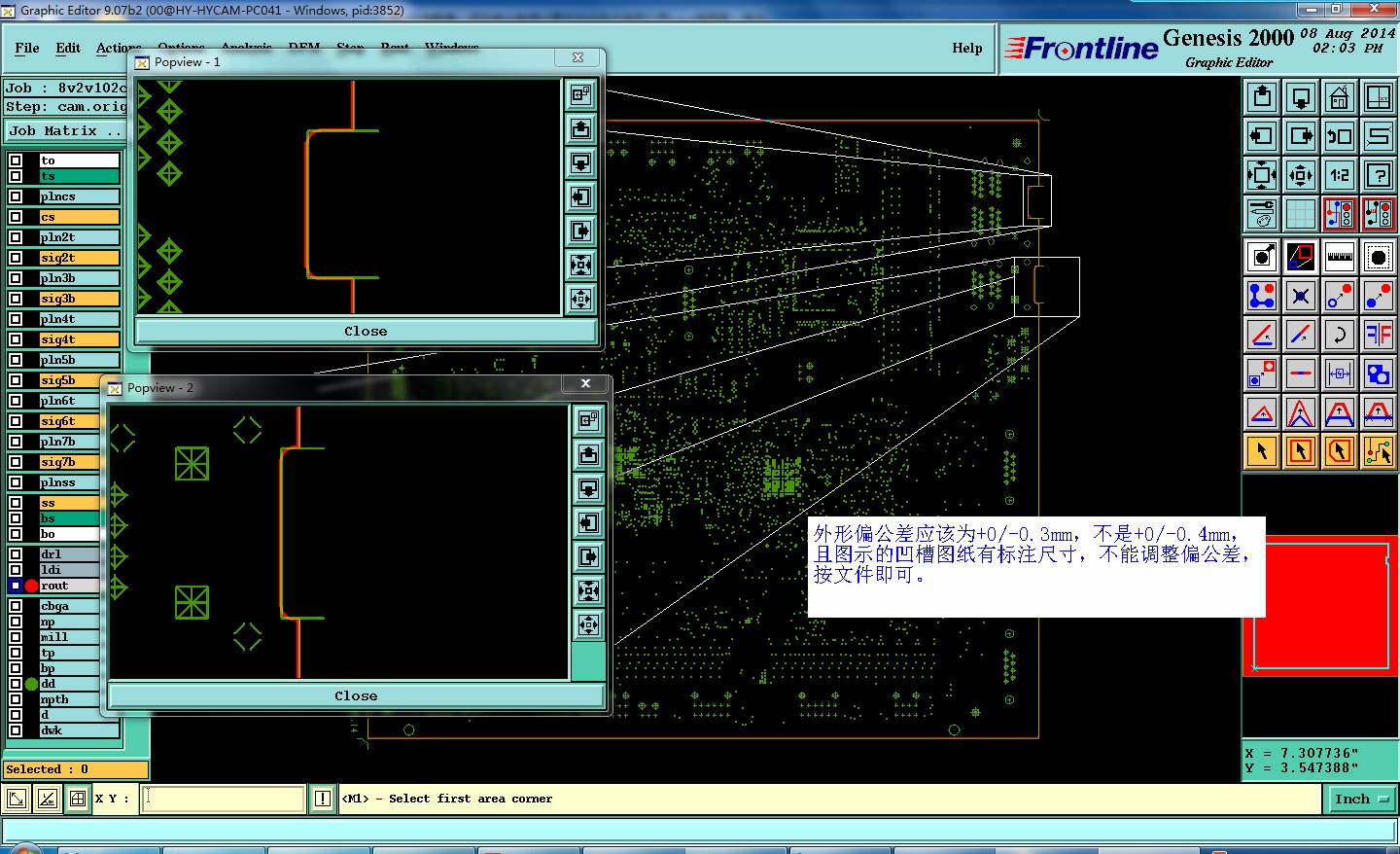Click the red circle marker on rout layer
The width and height of the screenshot is (1400, 854).
31,586
